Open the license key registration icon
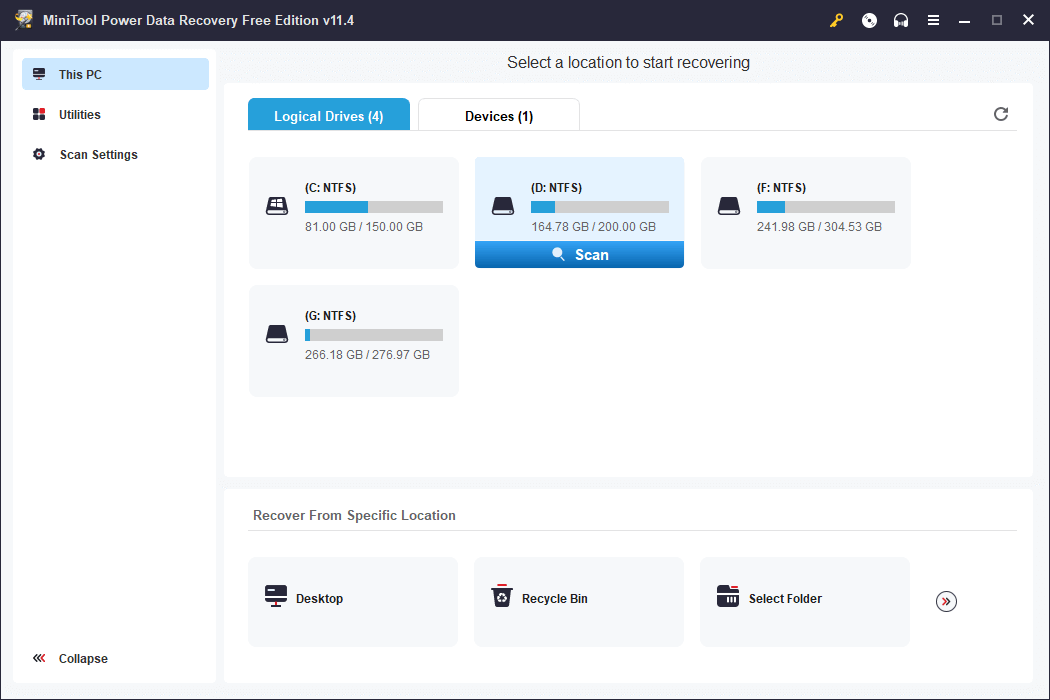The height and width of the screenshot is (700, 1050). click(x=836, y=19)
